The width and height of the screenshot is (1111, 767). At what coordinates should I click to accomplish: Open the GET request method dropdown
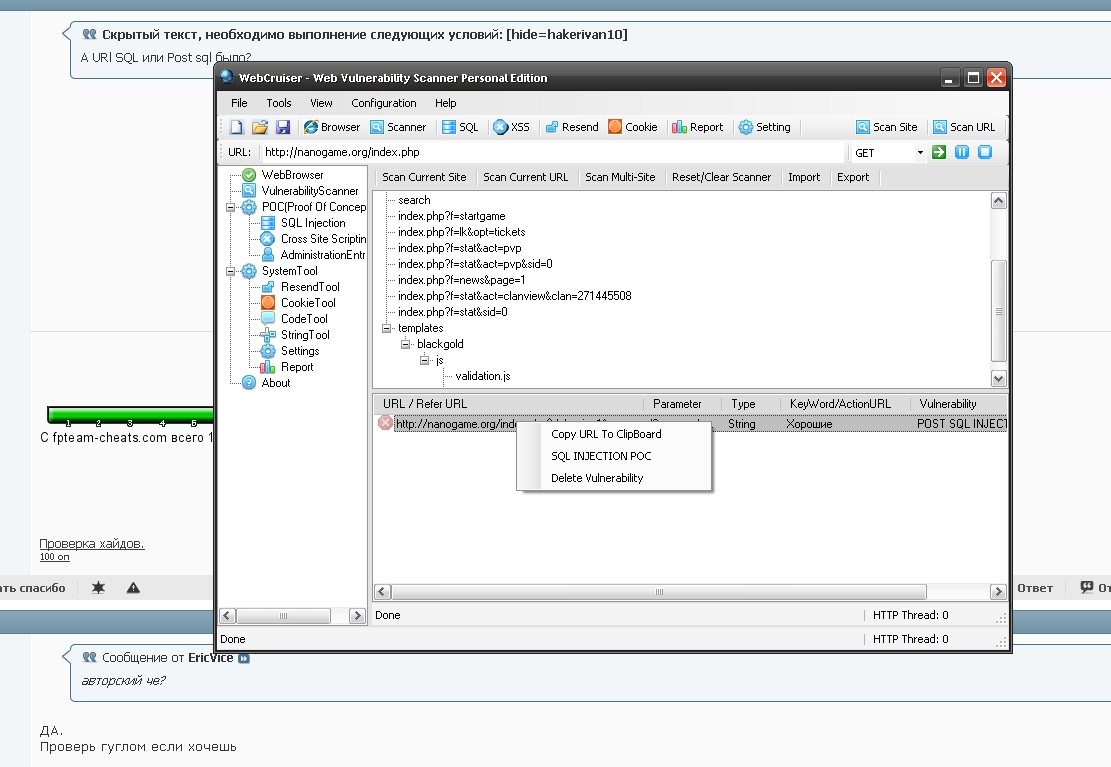point(920,152)
